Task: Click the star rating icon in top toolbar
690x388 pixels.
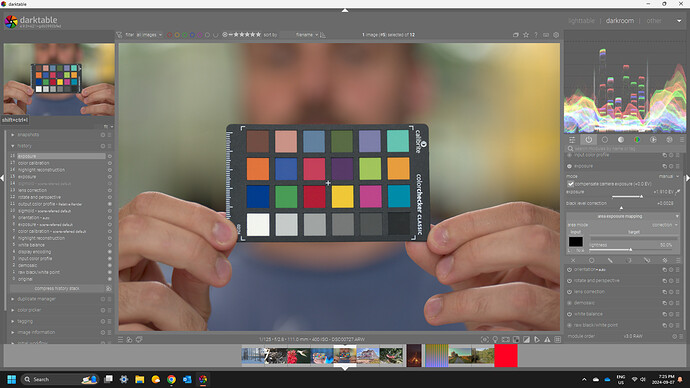Action: [526, 35]
